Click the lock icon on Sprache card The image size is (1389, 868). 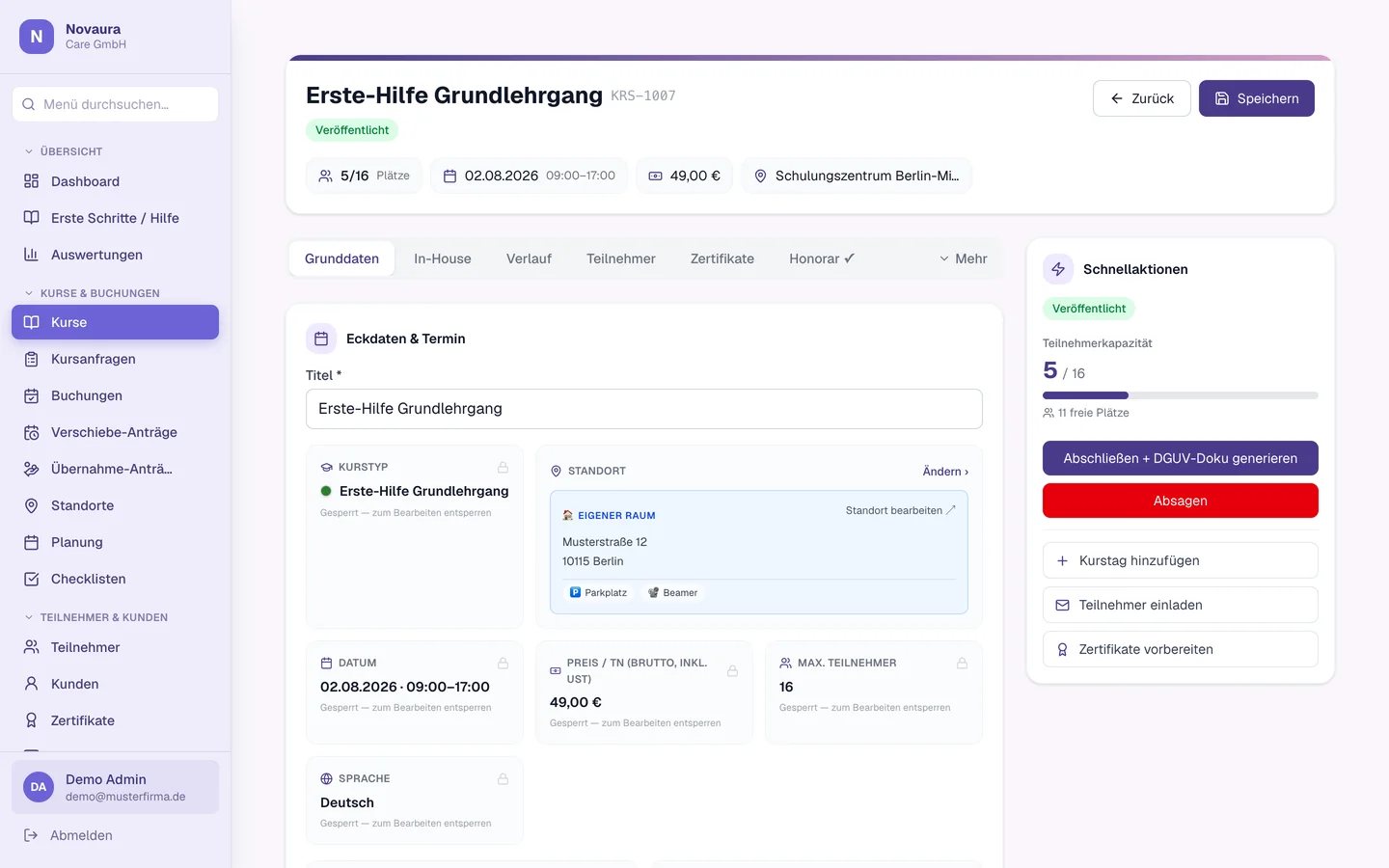(x=503, y=778)
